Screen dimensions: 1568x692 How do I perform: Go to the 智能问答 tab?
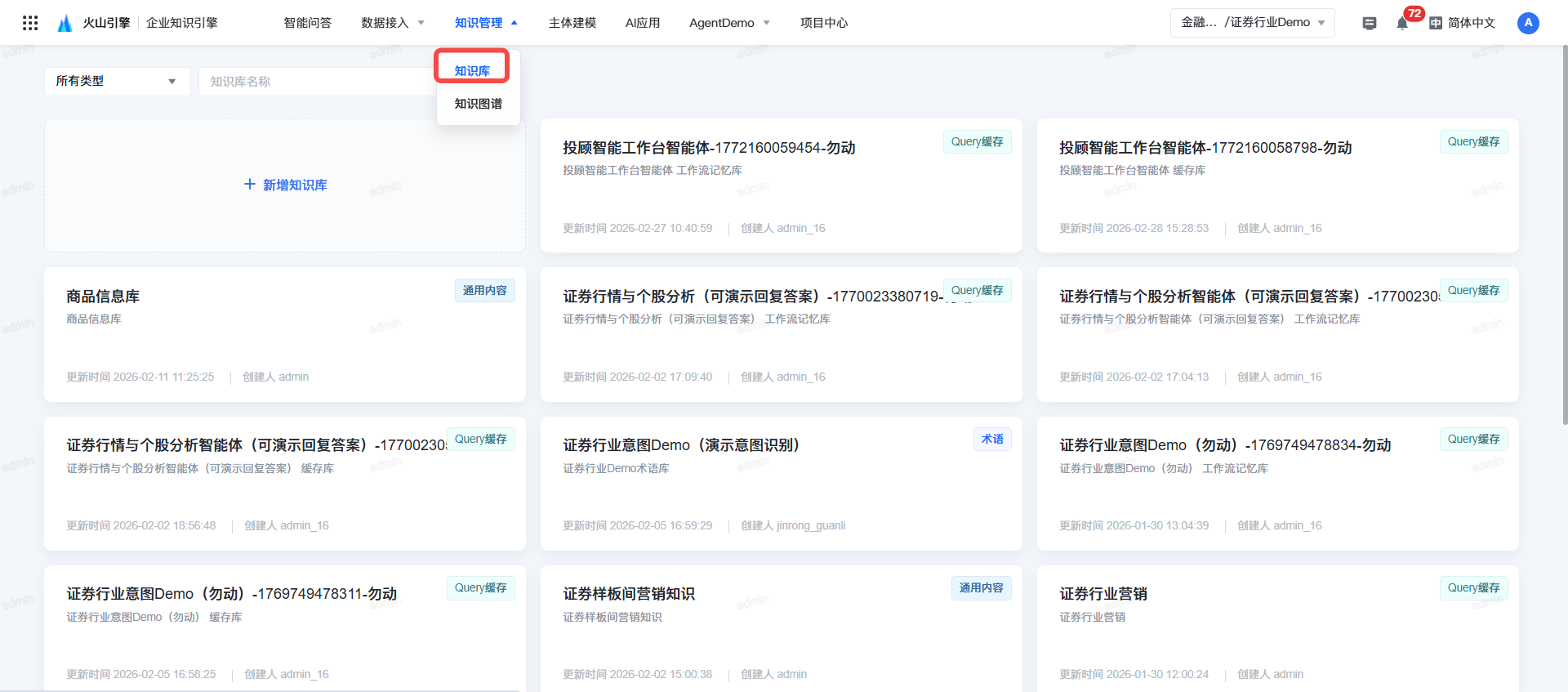pyautogui.click(x=308, y=23)
